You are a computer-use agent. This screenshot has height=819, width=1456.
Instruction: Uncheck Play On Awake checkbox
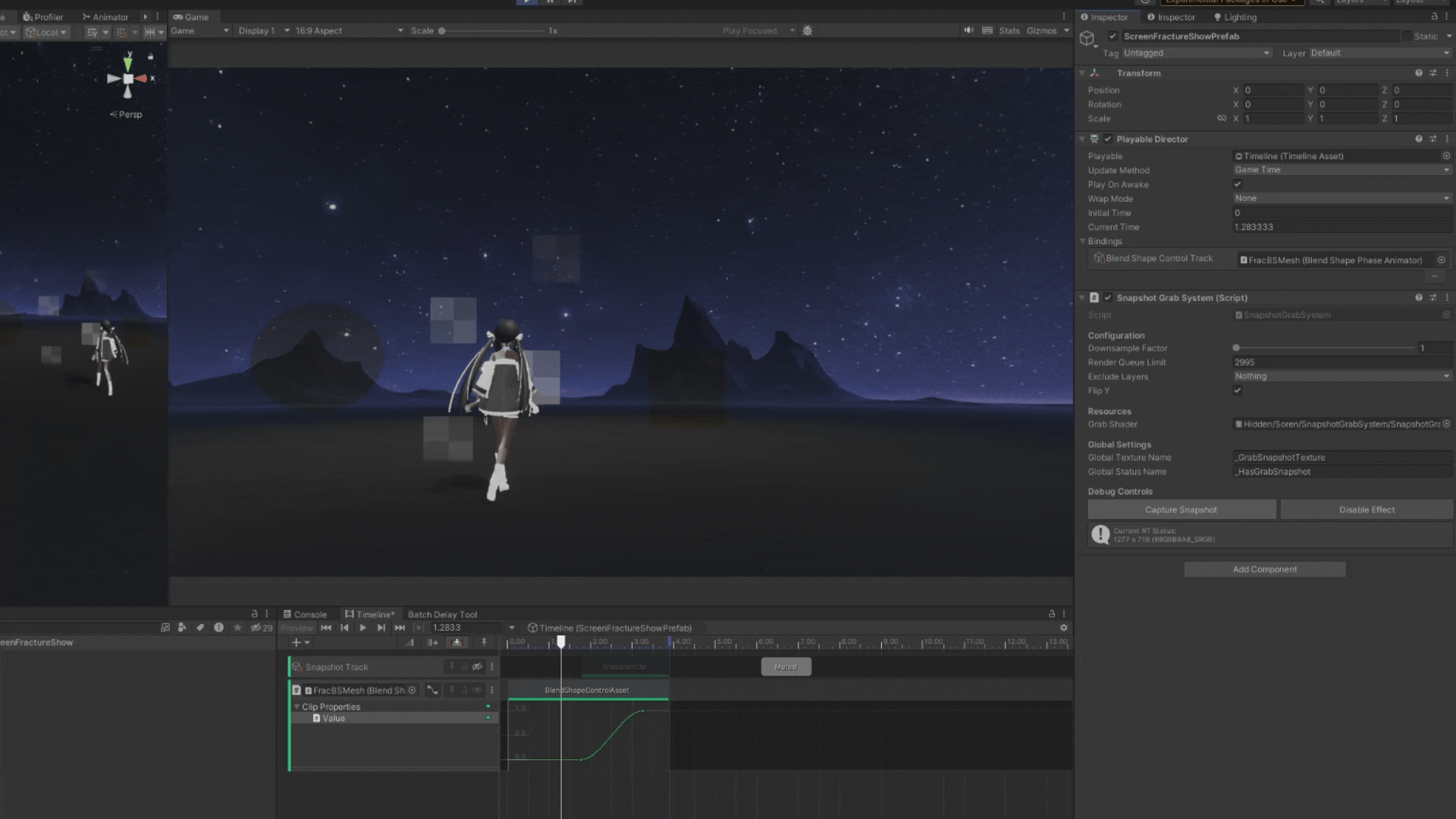pyautogui.click(x=1238, y=184)
